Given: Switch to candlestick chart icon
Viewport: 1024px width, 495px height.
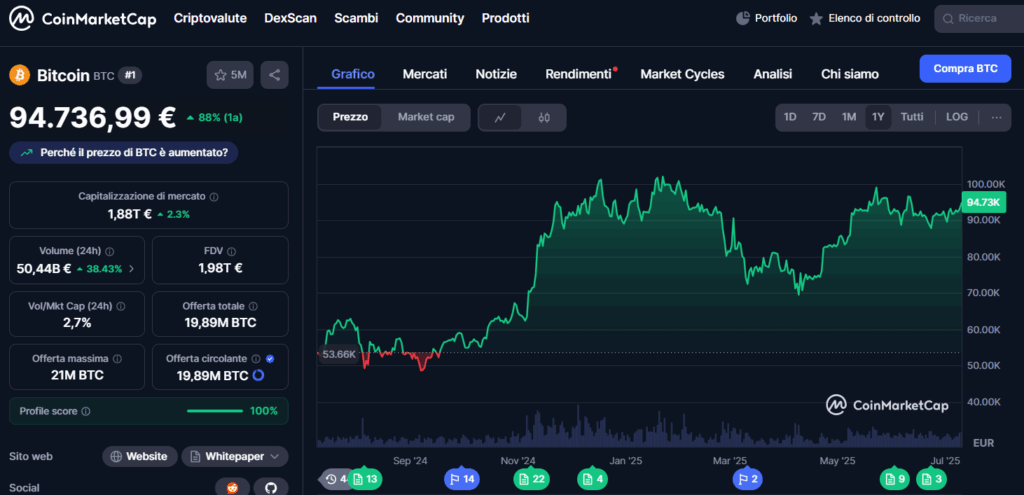Looking at the screenshot, I should pyautogui.click(x=545, y=118).
